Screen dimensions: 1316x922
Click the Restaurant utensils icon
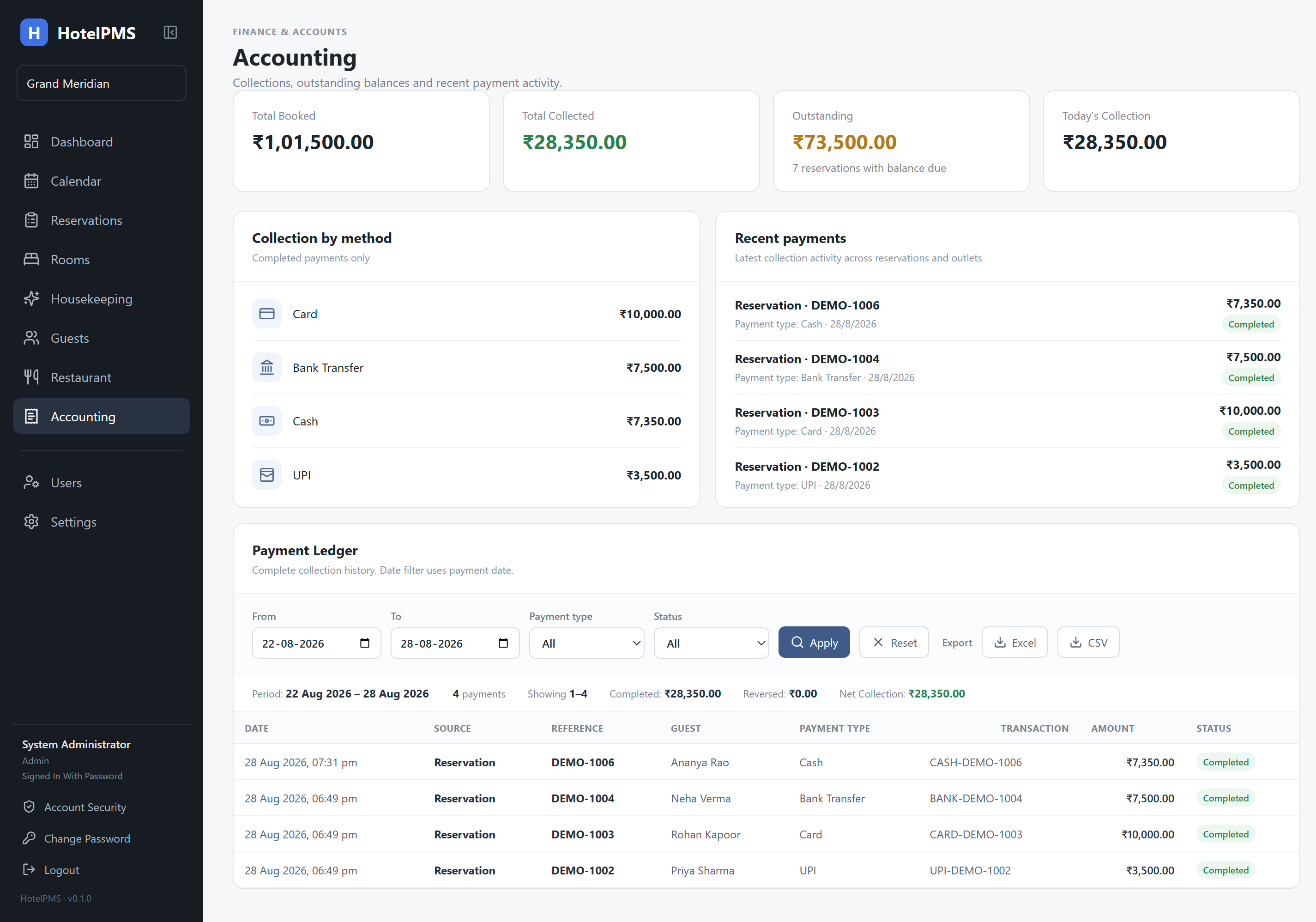[31, 377]
